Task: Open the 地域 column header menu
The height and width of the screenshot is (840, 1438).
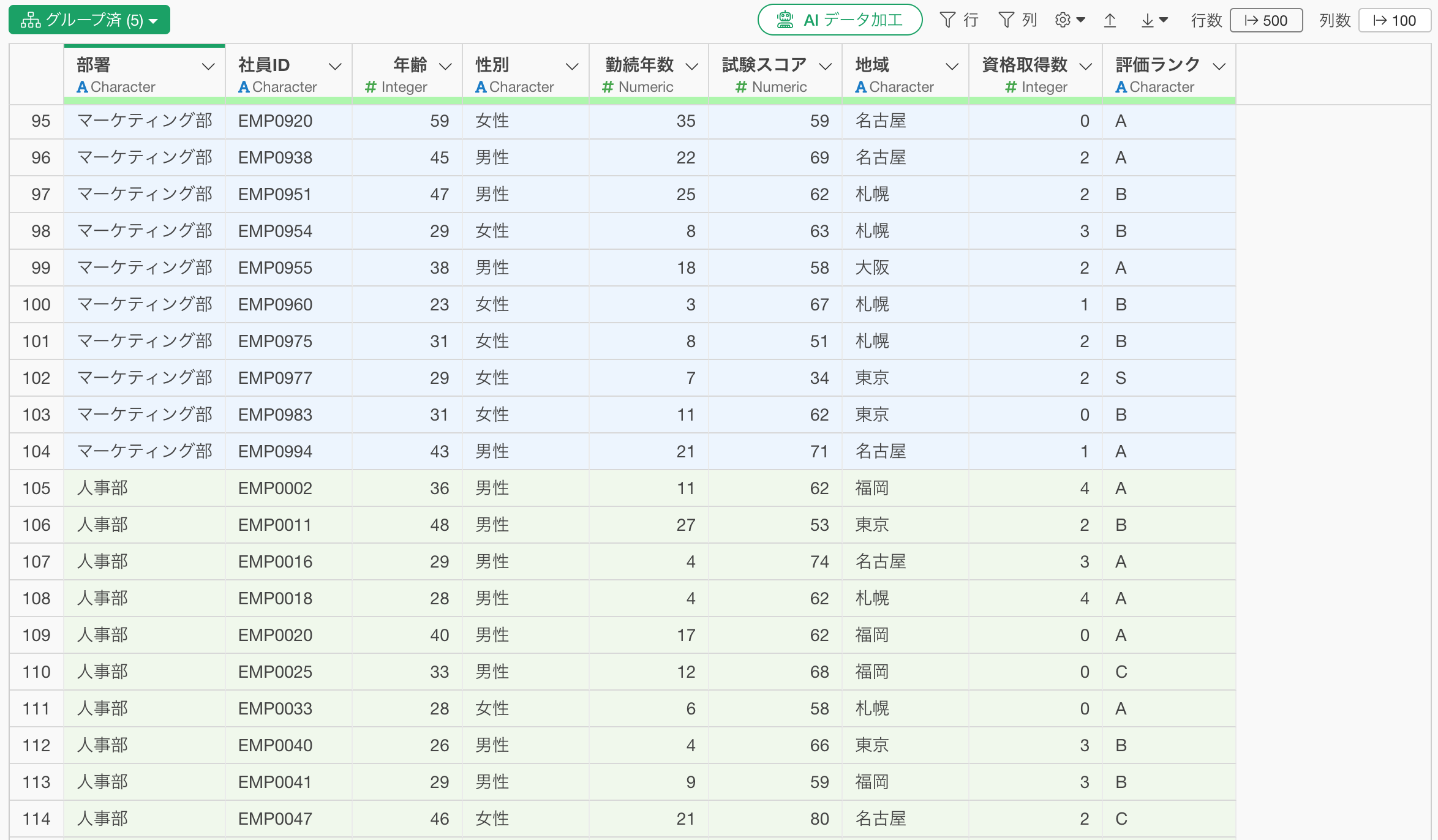Action: click(x=952, y=66)
